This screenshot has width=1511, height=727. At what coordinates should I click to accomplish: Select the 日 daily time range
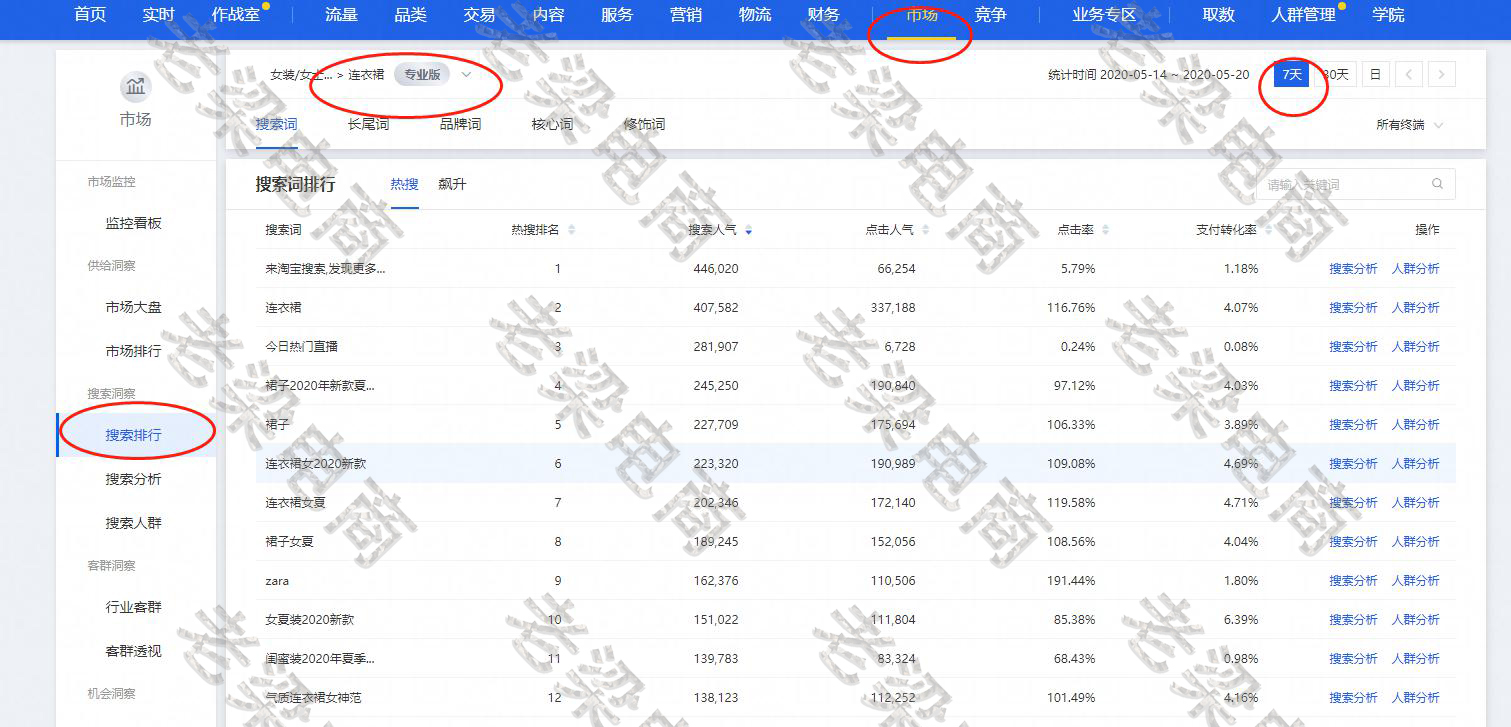(x=1375, y=74)
